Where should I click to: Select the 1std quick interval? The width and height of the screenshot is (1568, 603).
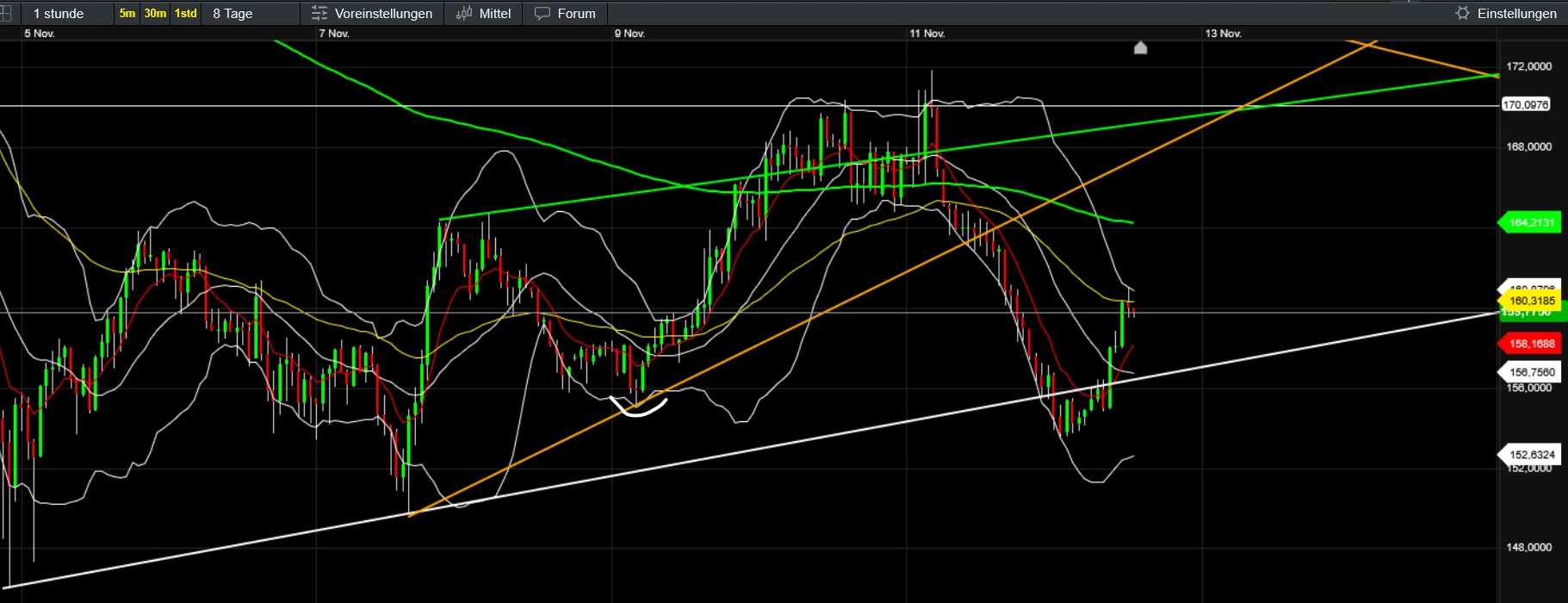pyautogui.click(x=185, y=14)
